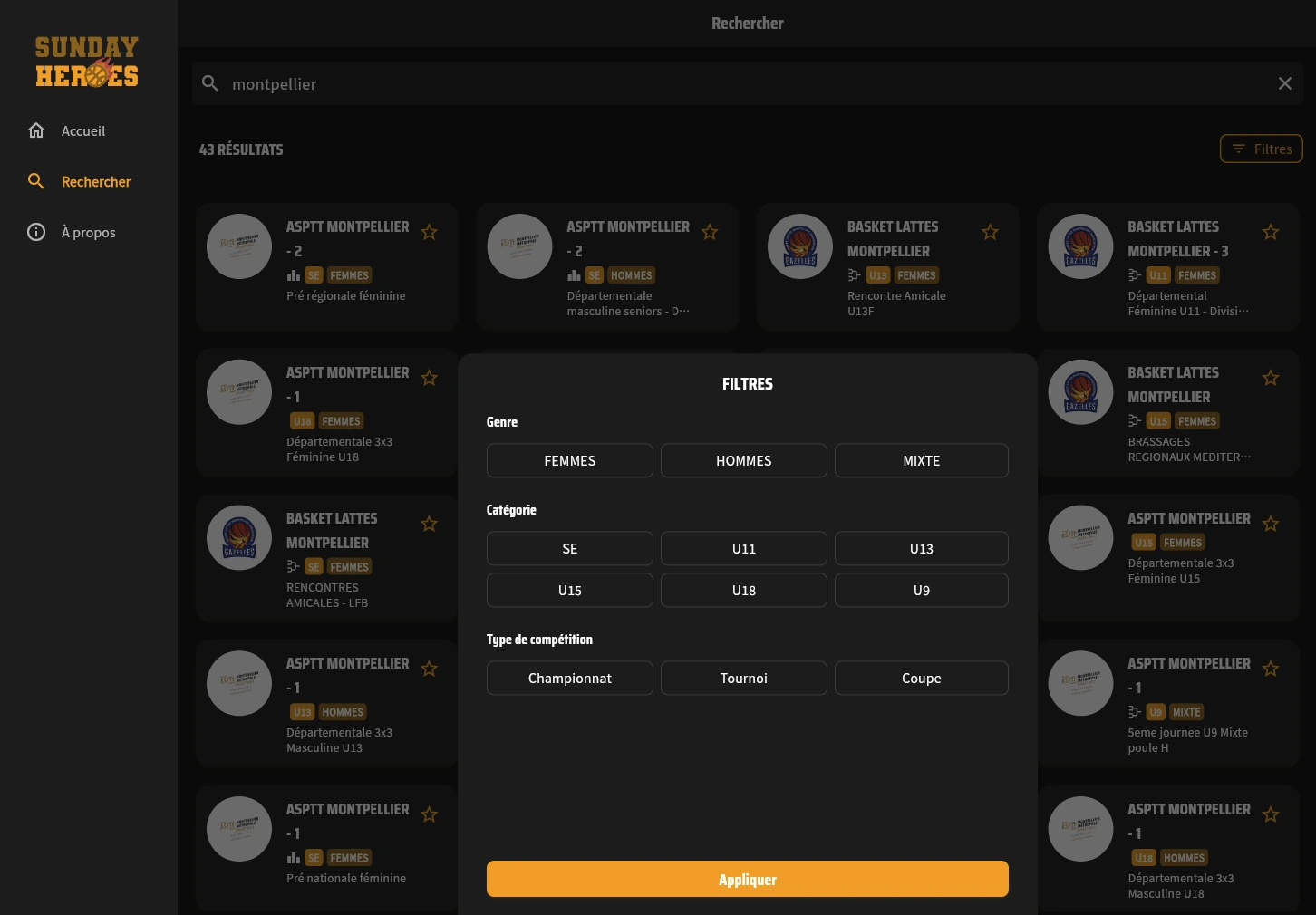1316x915 pixels.
Task: Choose Tournoi competition type
Action: [744, 678]
